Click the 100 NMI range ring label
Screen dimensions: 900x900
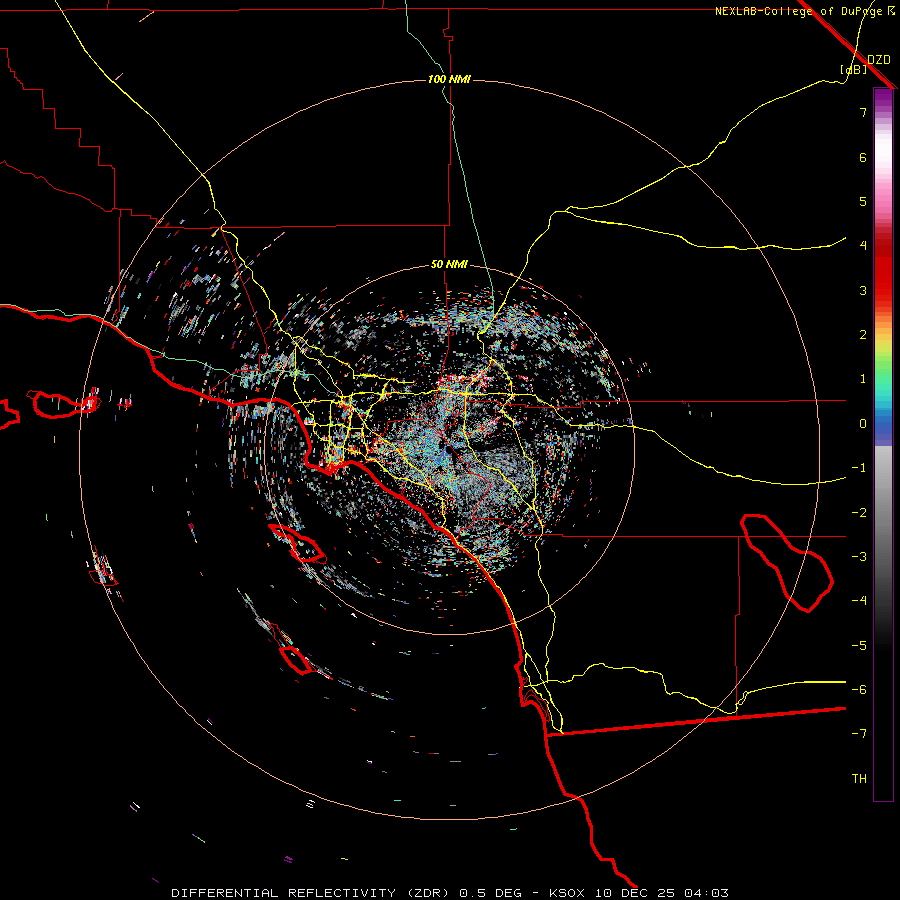point(449,79)
